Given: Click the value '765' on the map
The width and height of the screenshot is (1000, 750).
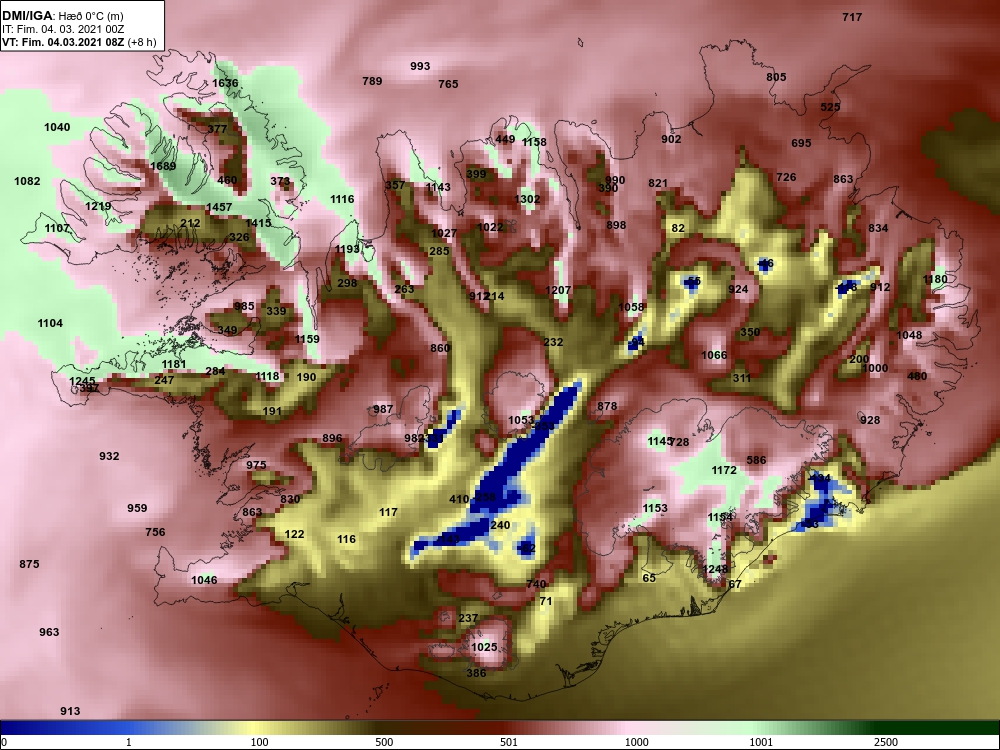Looking at the screenshot, I should 448,84.
